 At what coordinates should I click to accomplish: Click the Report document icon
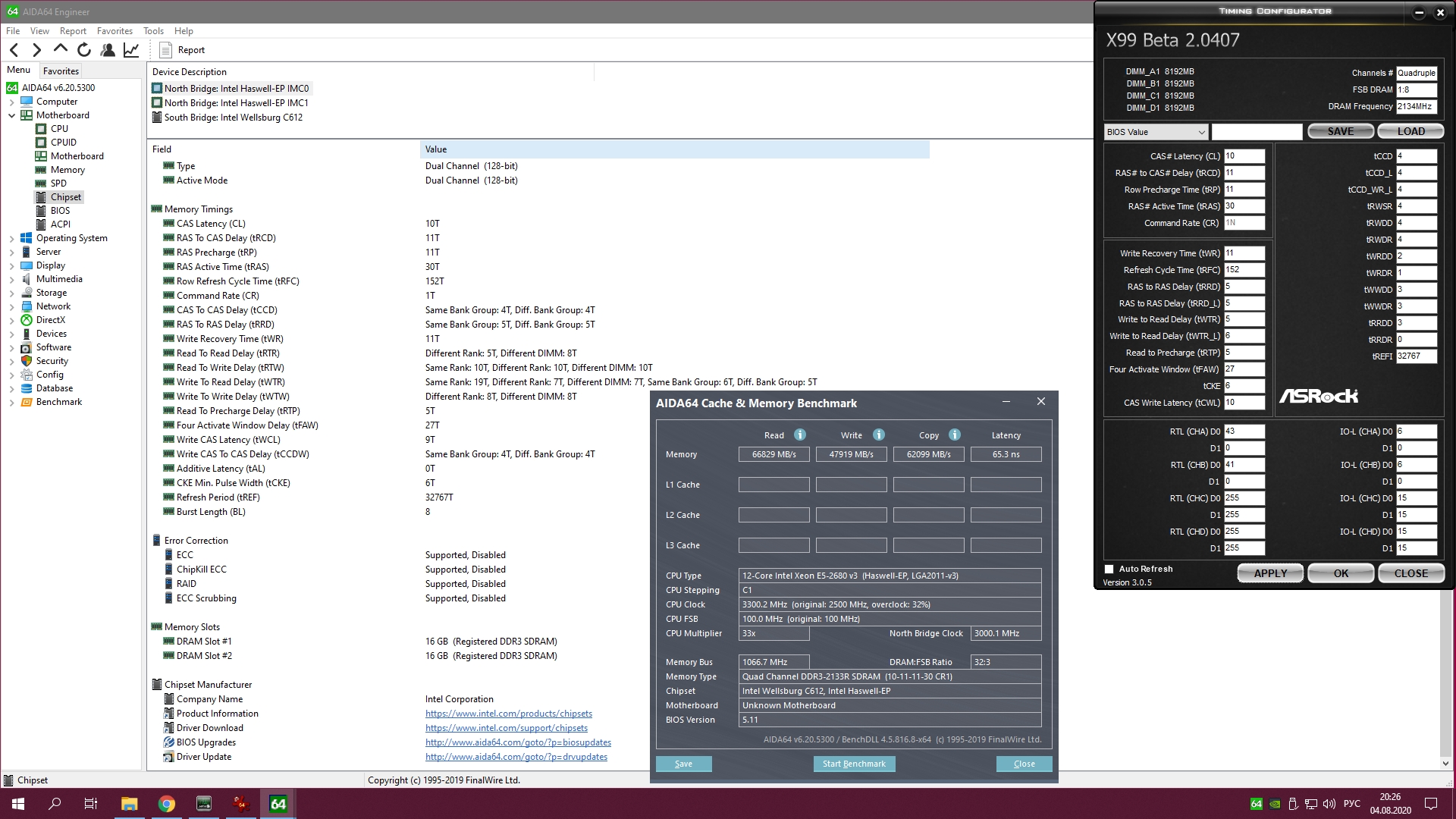point(165,50)
